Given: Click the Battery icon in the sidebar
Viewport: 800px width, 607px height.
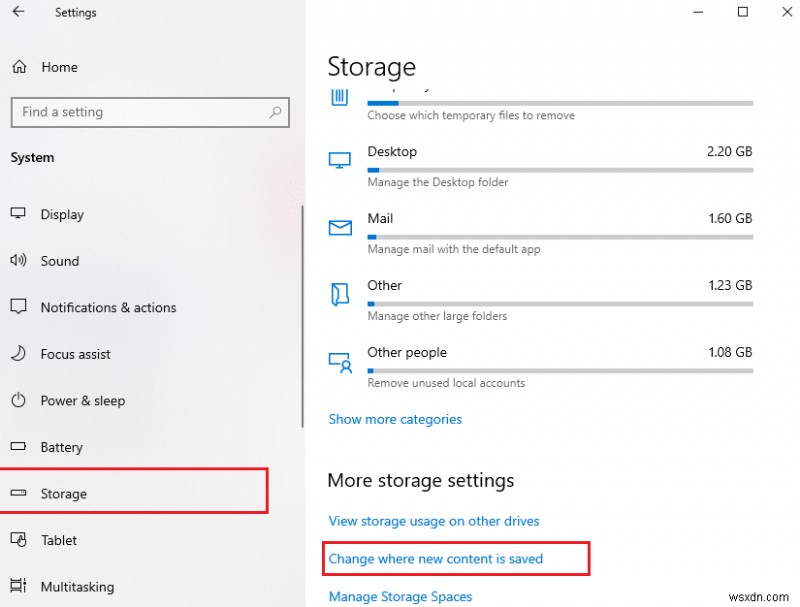Looking at the screenshot, I should click(18, 447).
